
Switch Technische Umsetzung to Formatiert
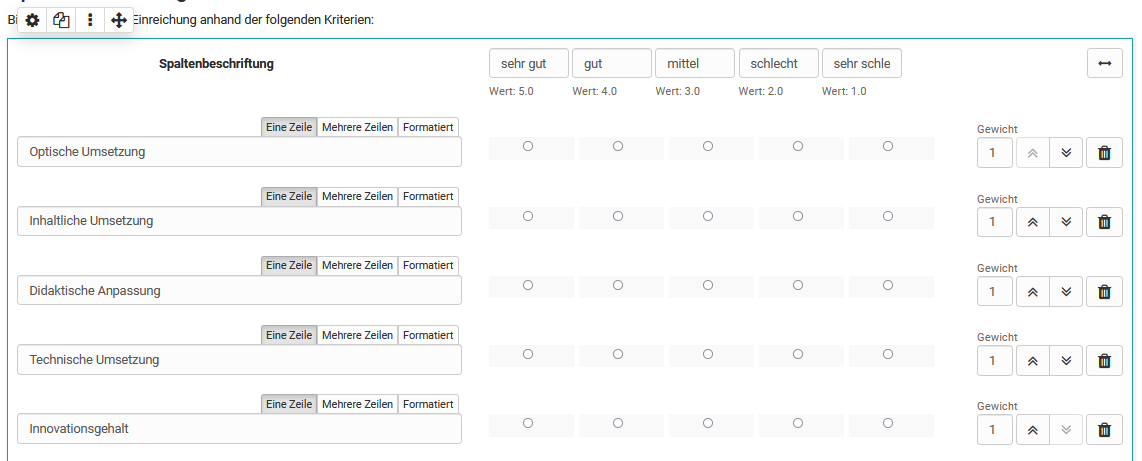pyautogui.click(x=429, y=335)
